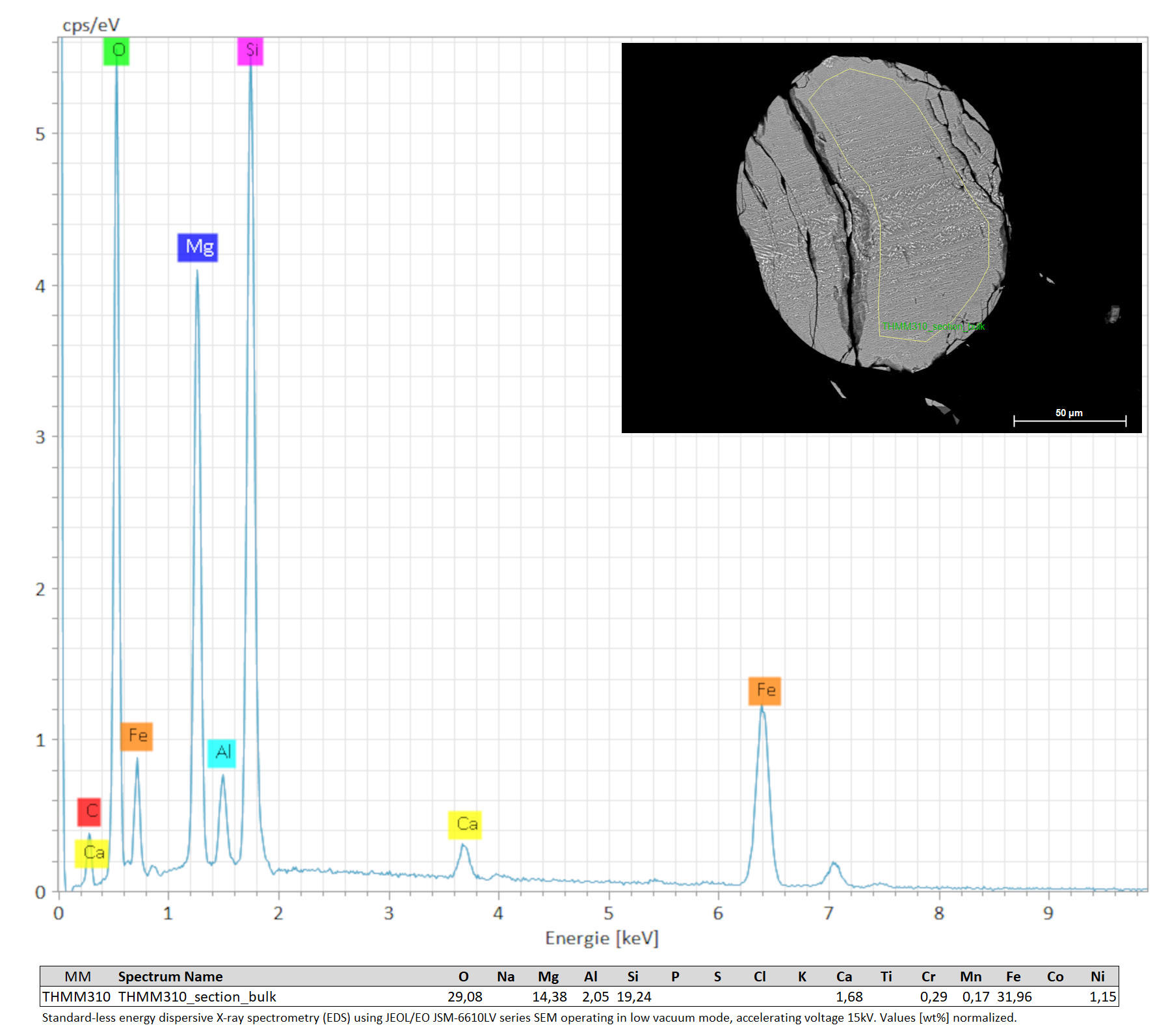Select the yellow Ca label near 3.7 keV
1168x1036 pixels.
tap(465, 825)
